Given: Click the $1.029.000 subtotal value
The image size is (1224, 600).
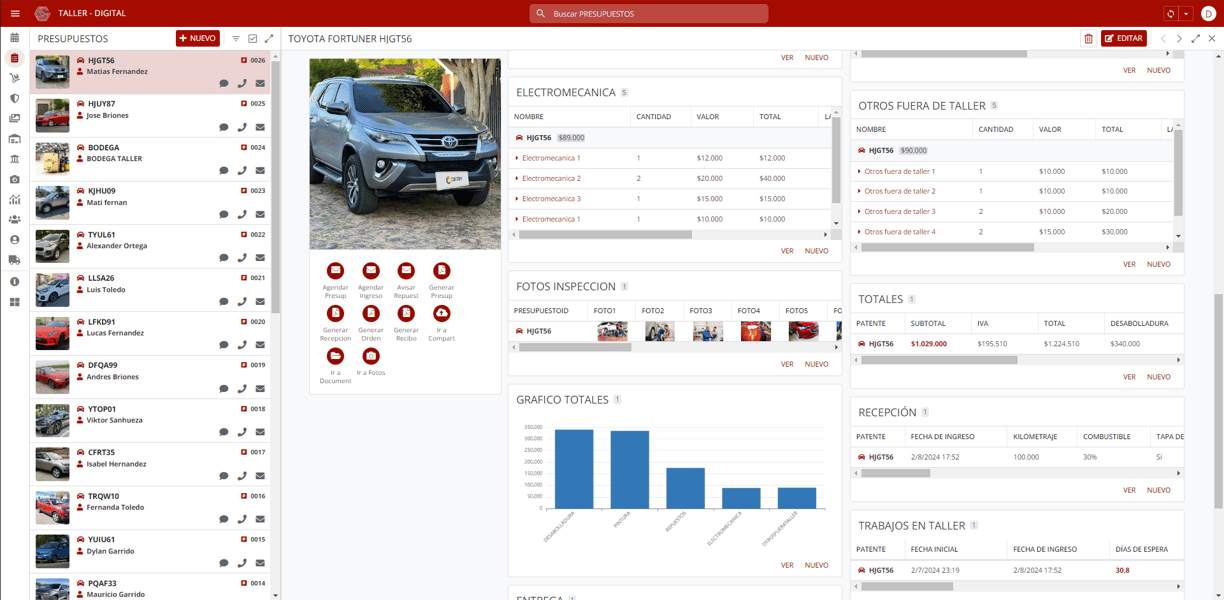Looking at the screenshot, I should (928, 343).
